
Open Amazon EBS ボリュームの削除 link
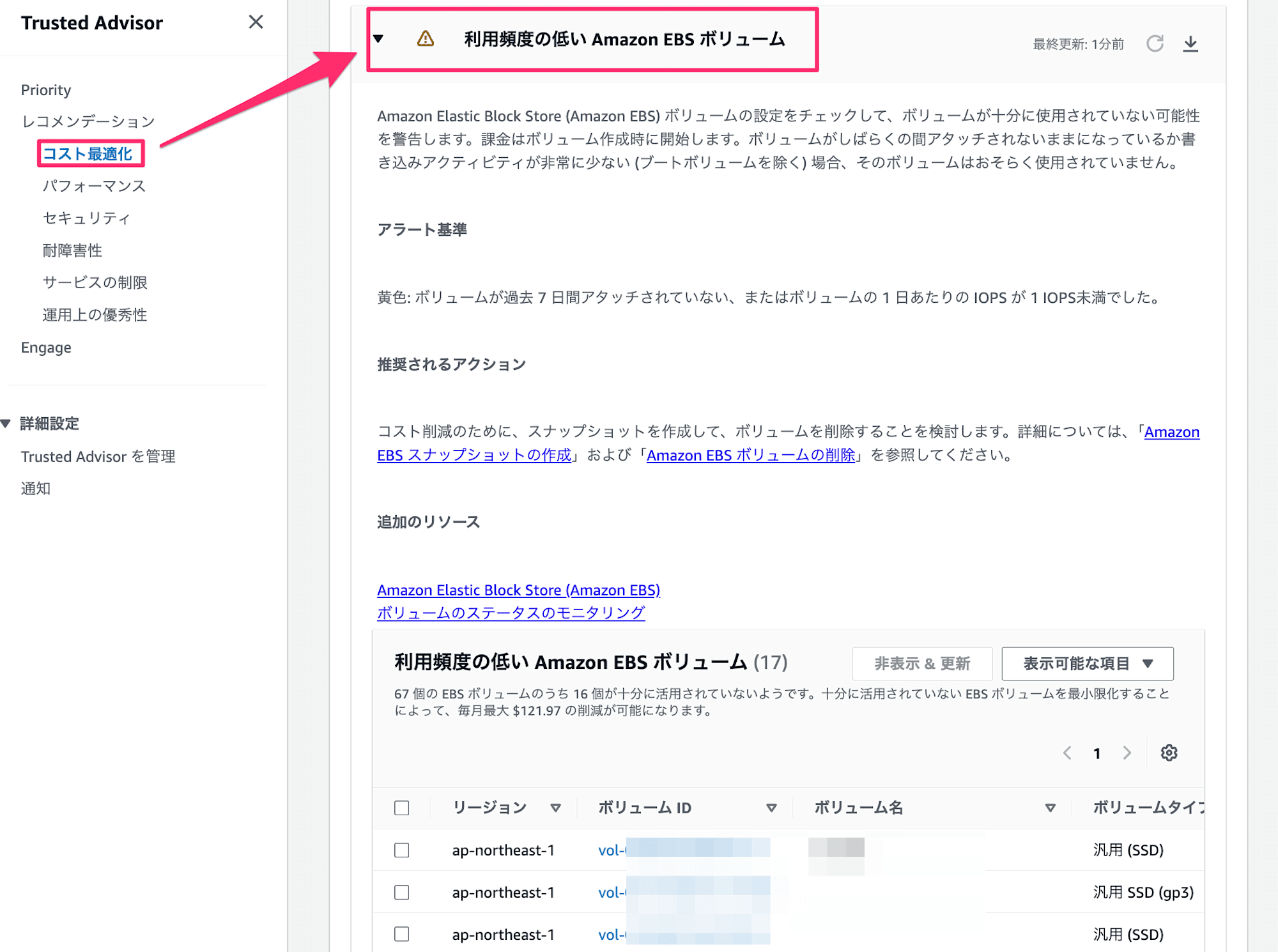pyautogui.click(x=751, y=455)
